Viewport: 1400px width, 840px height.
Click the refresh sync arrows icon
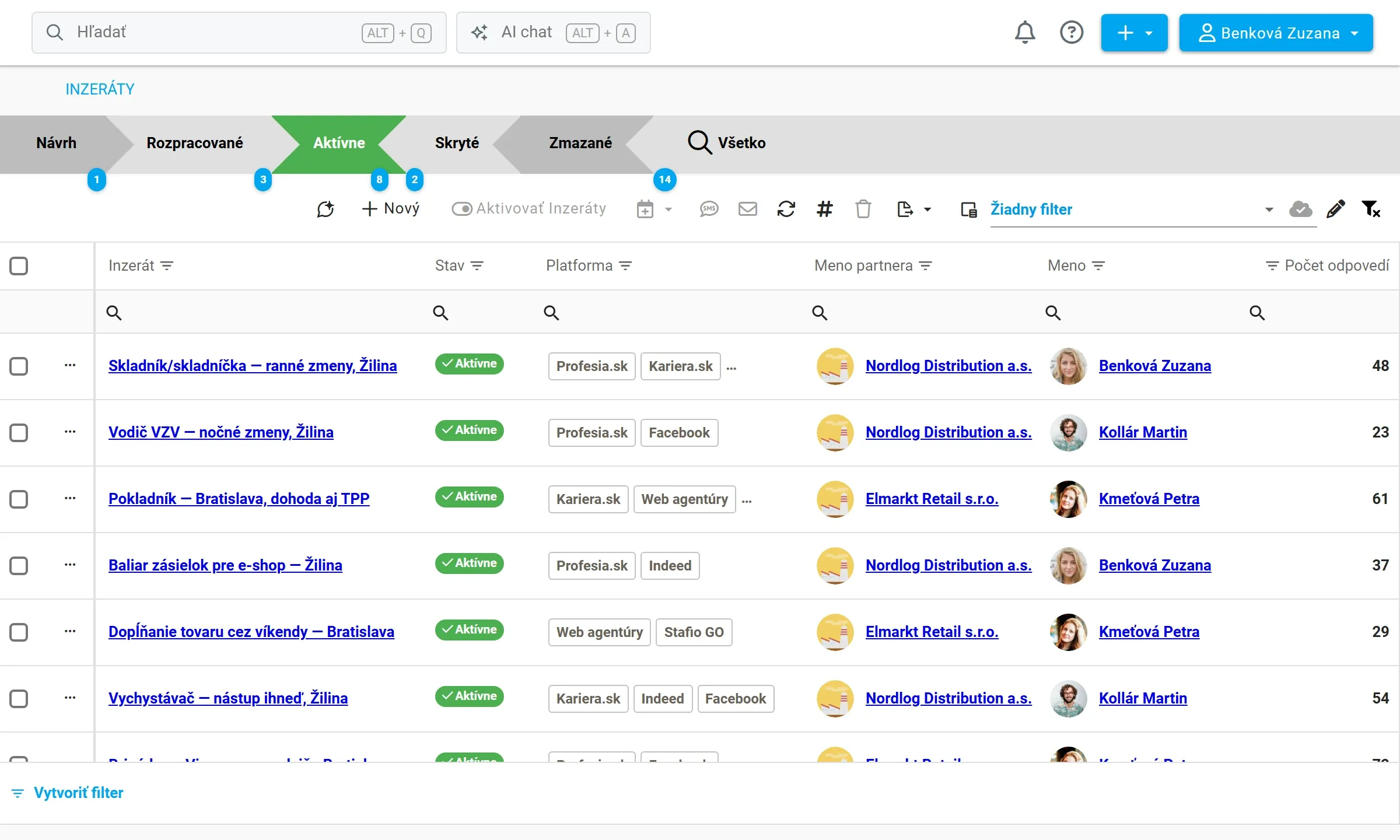tap(786, 209)
